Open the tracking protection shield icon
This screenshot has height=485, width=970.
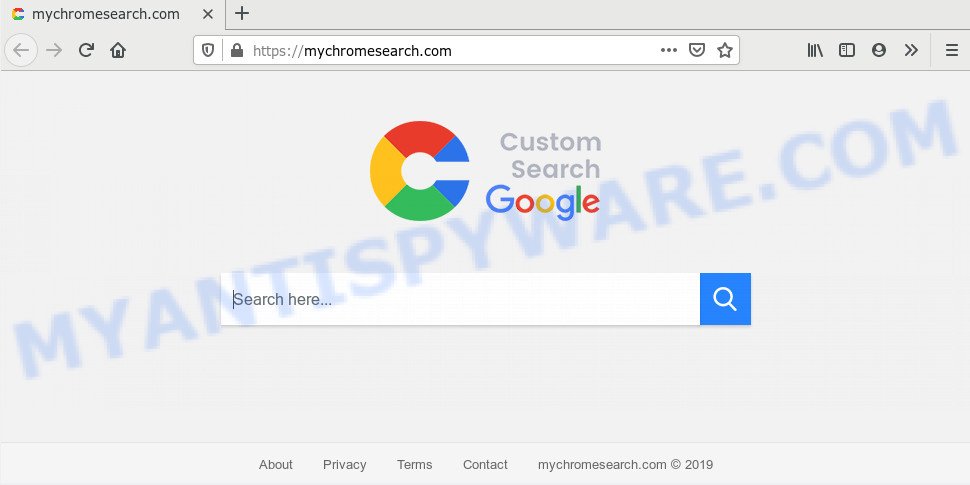pos(208,50)
